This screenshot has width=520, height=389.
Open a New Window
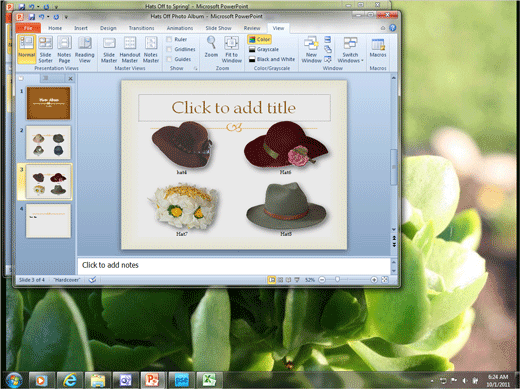tap(311, 50)
